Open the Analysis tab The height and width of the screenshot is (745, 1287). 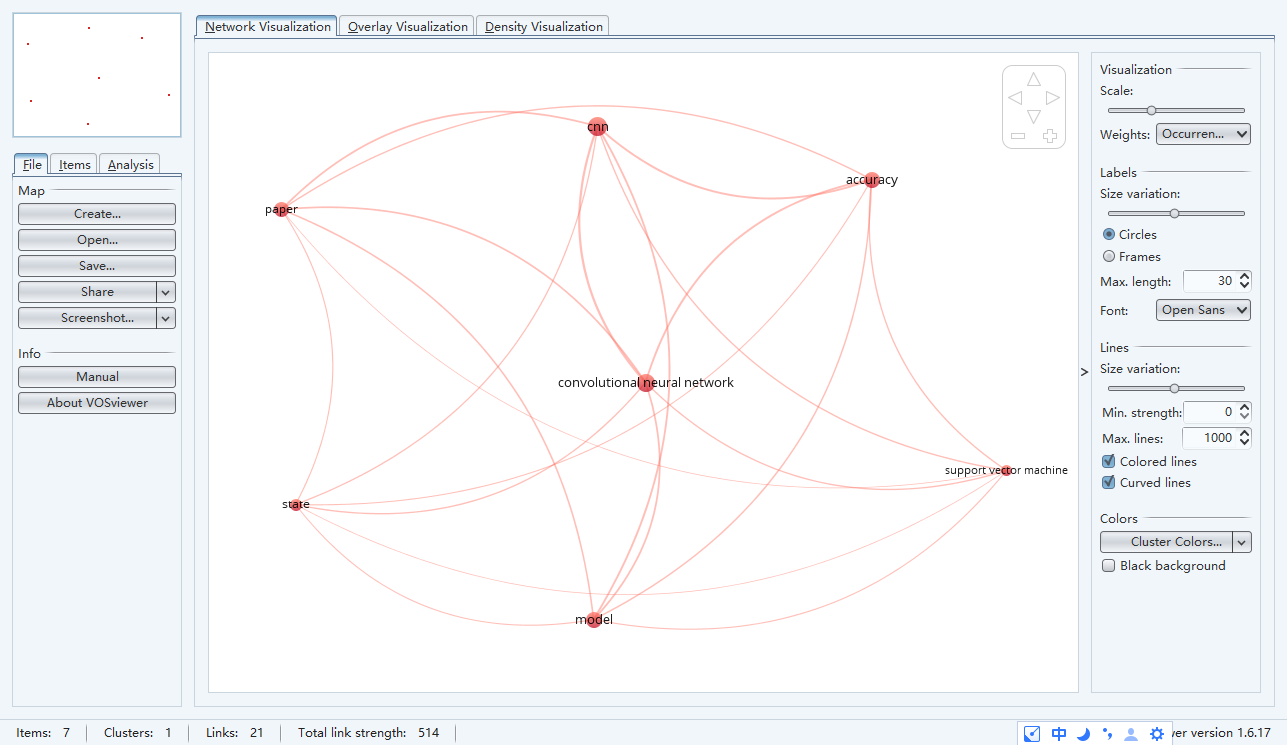pyautogui.click(x=130, y=165)
